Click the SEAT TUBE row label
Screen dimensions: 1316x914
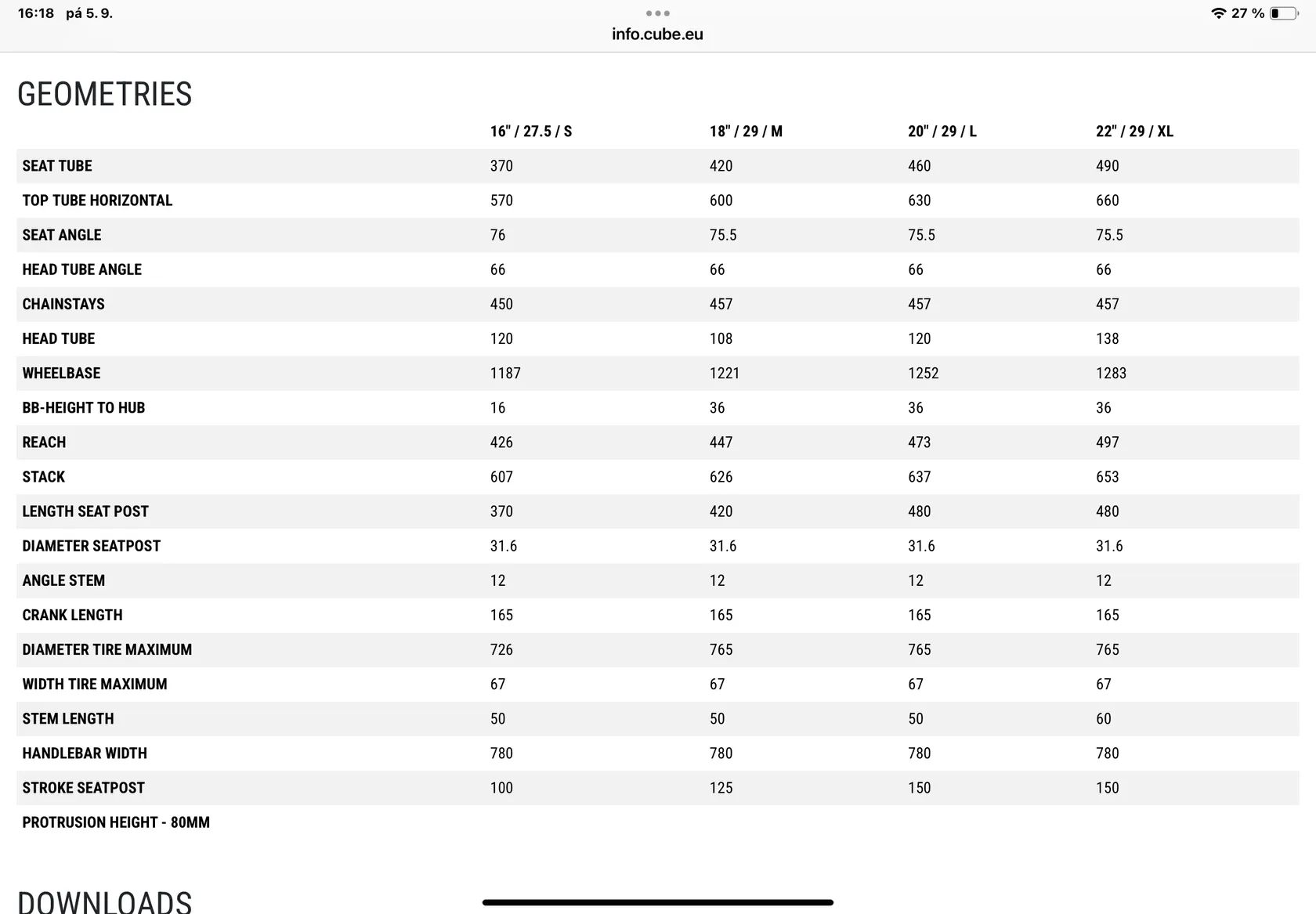coord(57,166)
